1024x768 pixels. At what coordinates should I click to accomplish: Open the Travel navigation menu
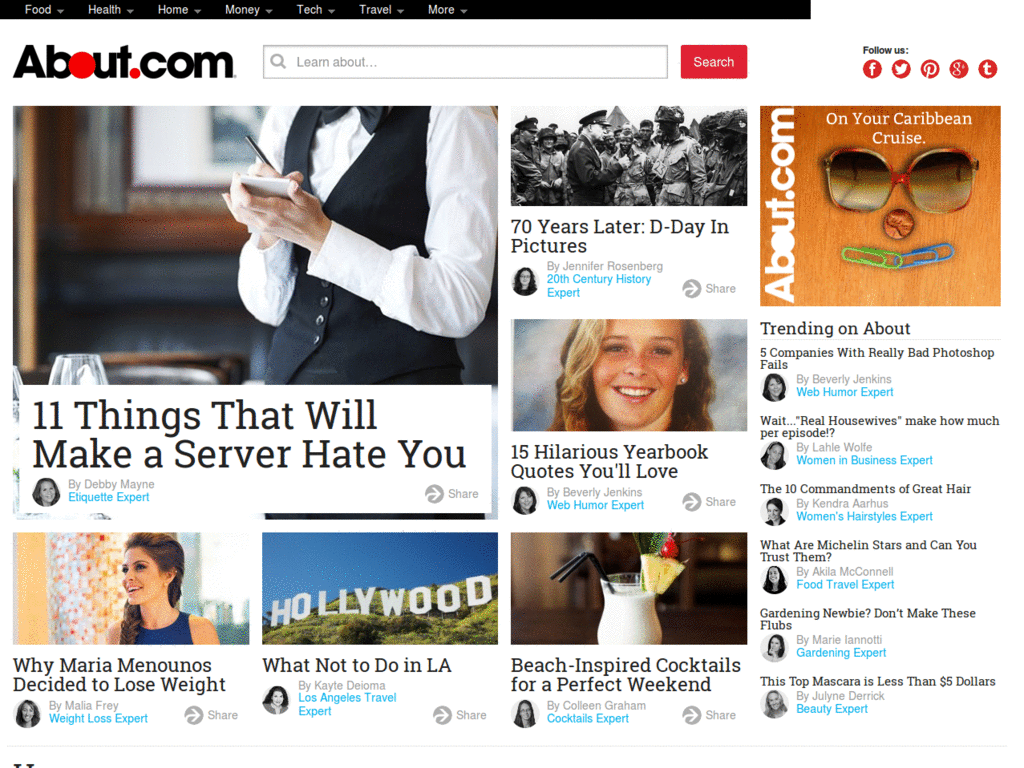381,10
